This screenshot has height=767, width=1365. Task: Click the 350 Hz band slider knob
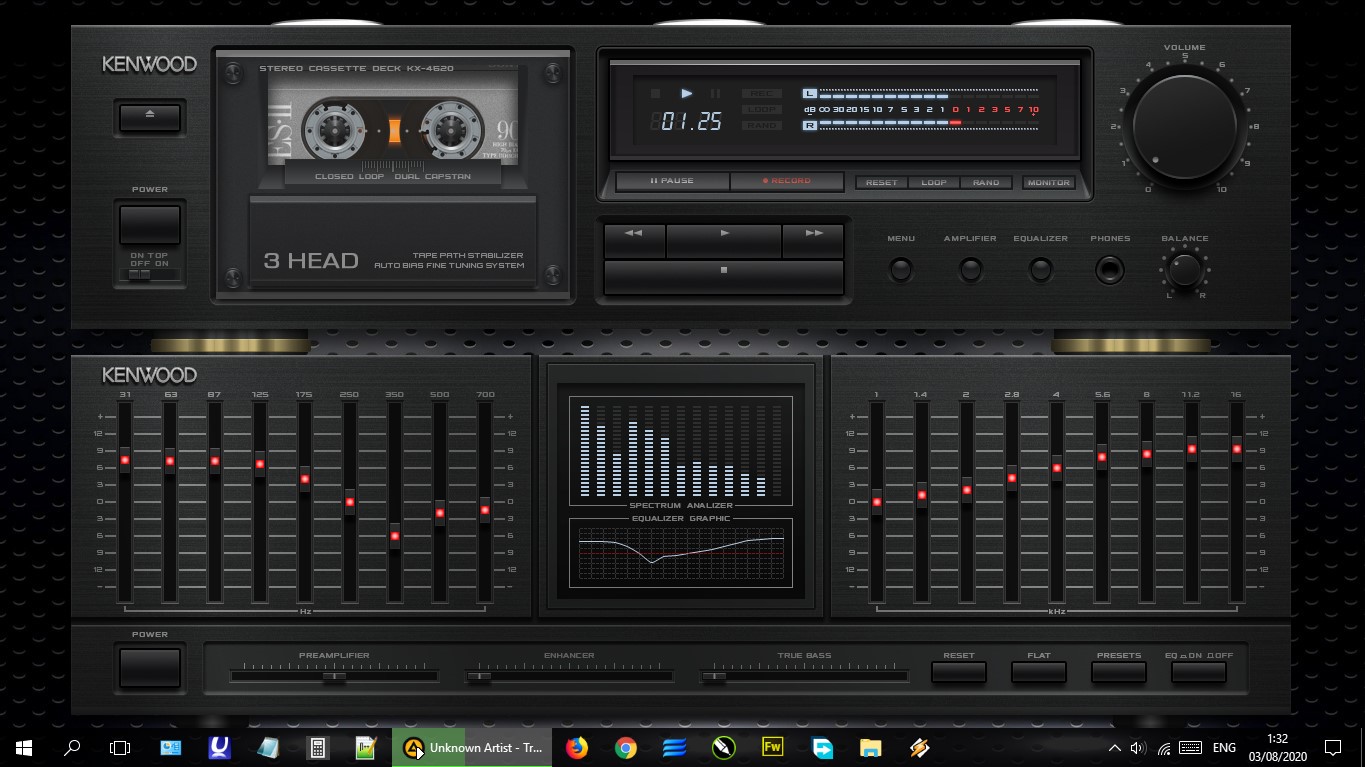(x=395, y=536)
